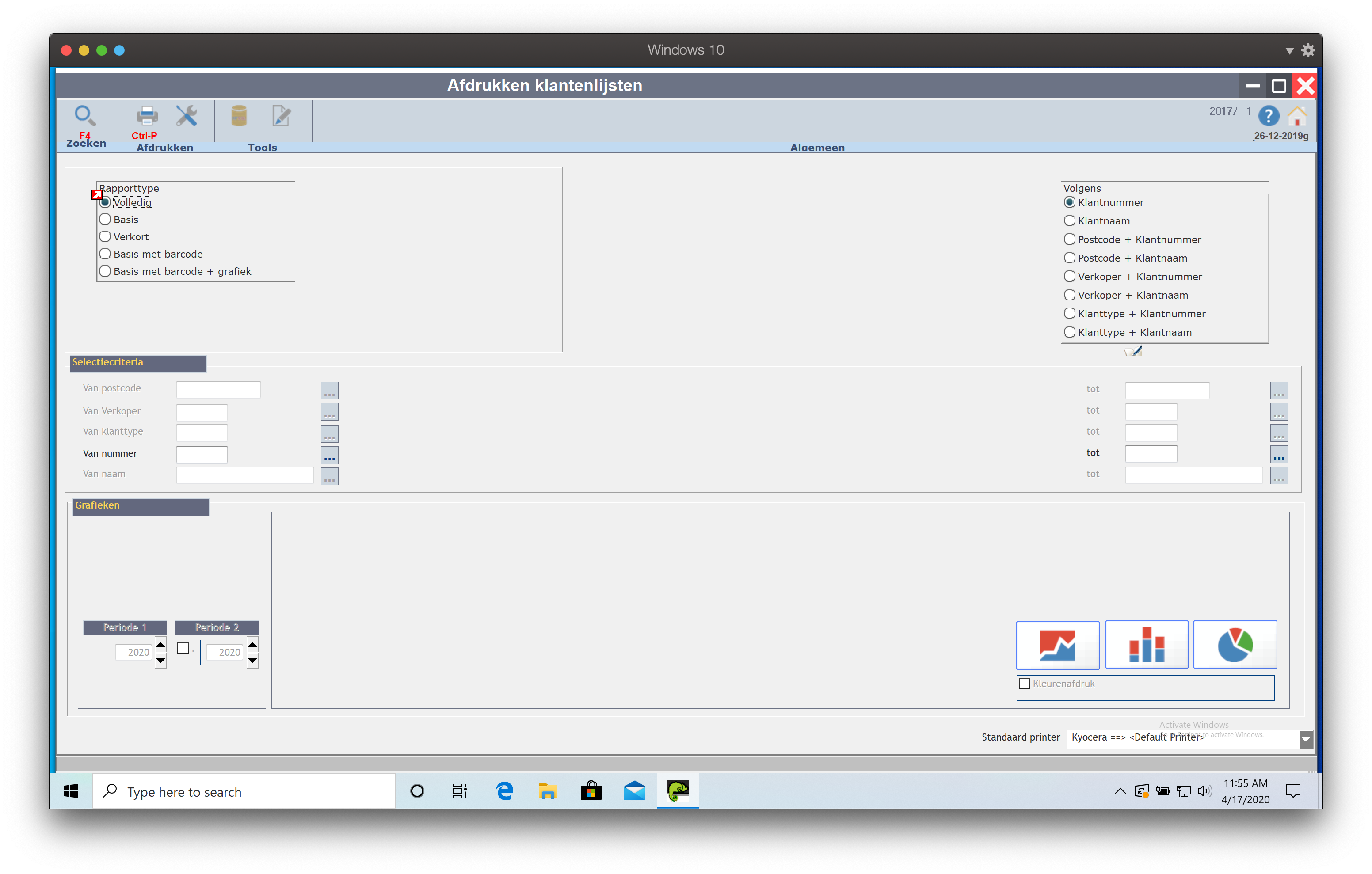
Task: Click the home house icon
Action: (1297, 117)
